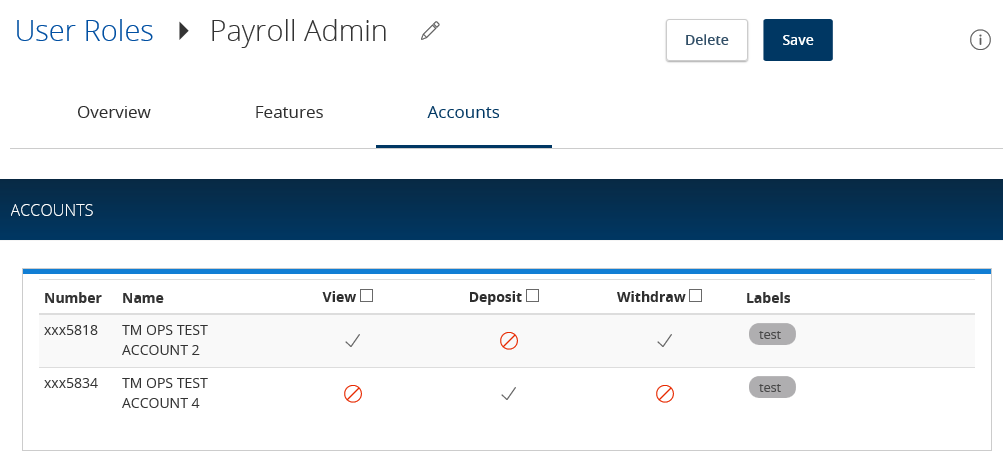
Task: Check the Deposit column select-all checkbox
Action: click(x=532, y=295)
